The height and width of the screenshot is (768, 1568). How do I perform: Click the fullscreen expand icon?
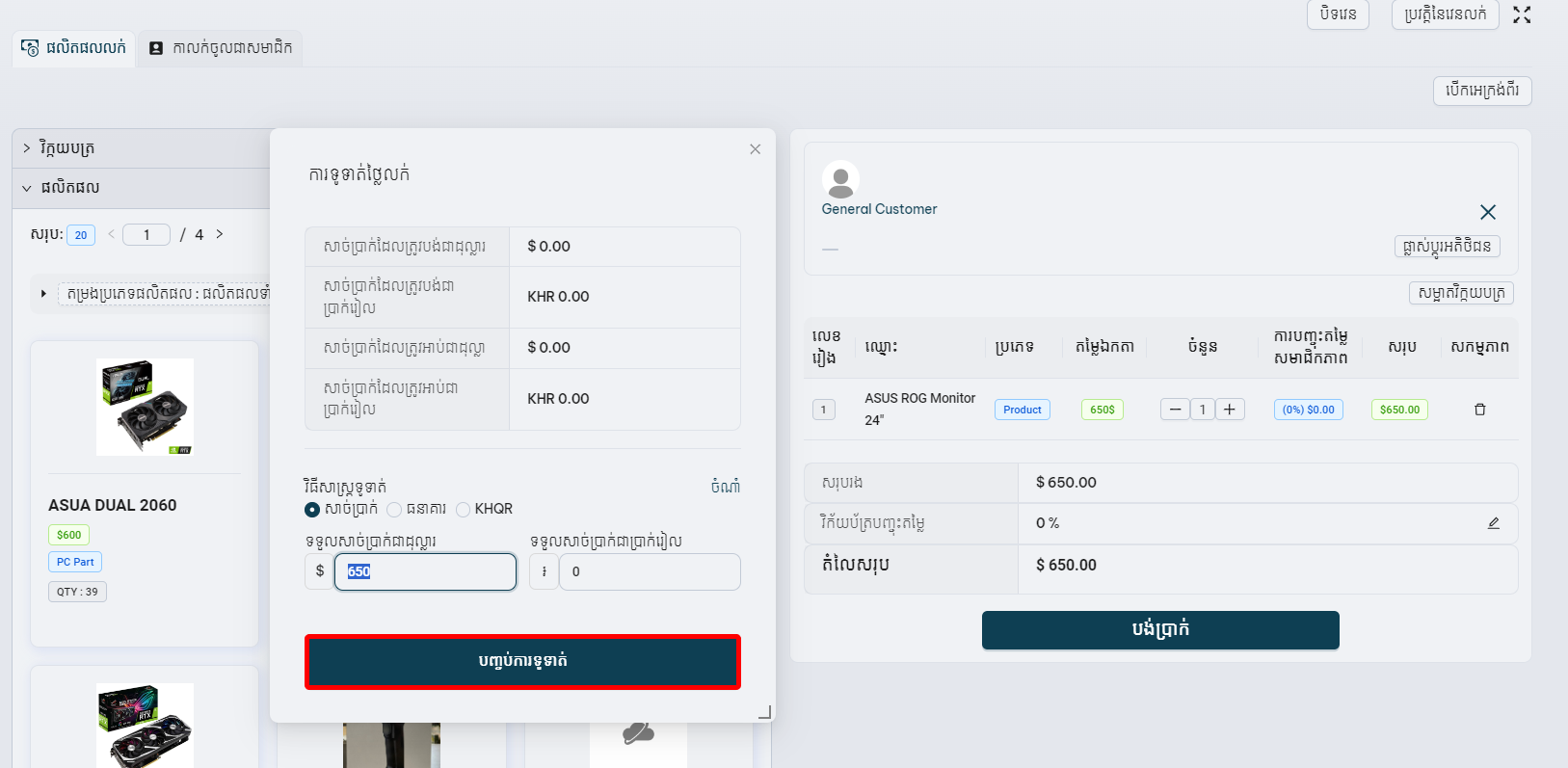(1522, 14)
